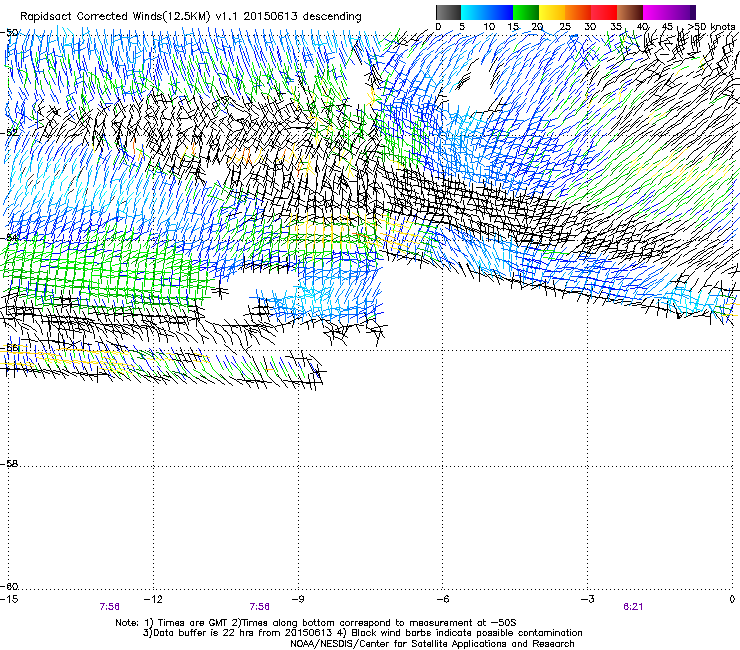The height and width of the screenshot is (650, 740).
Task: Click the latitude label '-52'
Action: [x=9, y=133]
